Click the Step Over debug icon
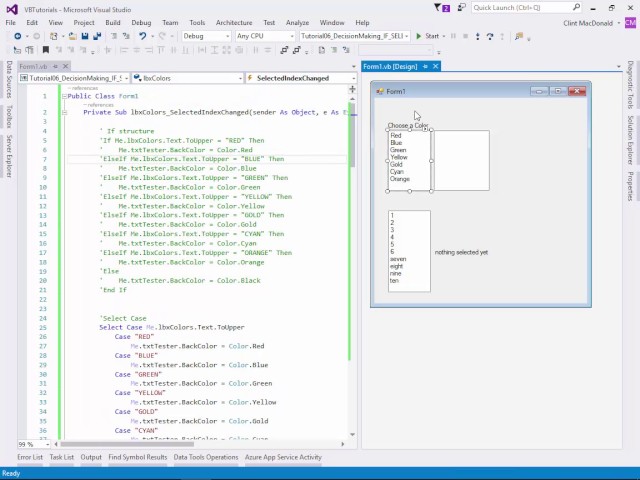The height and width of the screenshot is (480, 640). coord(490,36)
